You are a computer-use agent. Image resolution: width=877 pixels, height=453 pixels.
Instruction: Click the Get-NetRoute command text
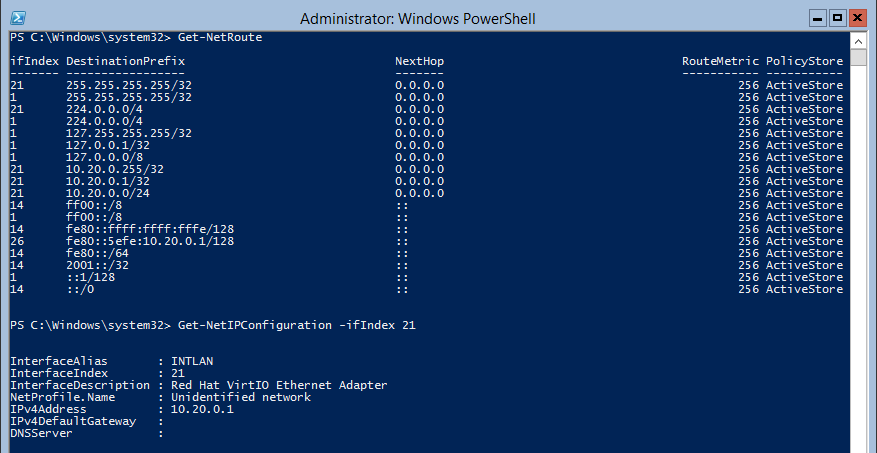point(220,37)
